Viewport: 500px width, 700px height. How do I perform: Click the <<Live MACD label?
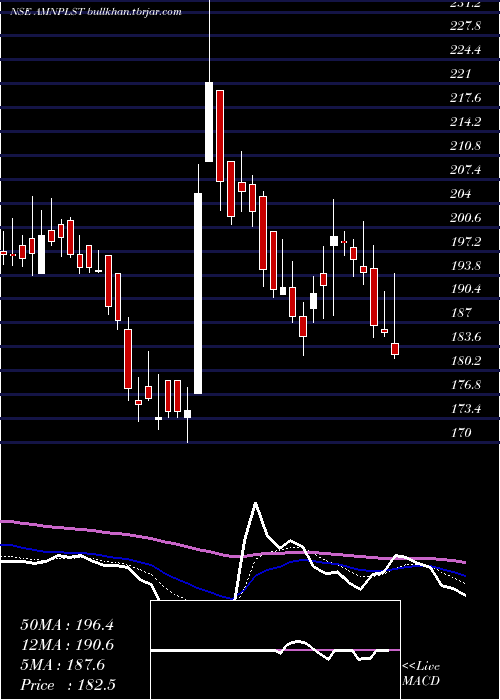click(x=421, y=674)
